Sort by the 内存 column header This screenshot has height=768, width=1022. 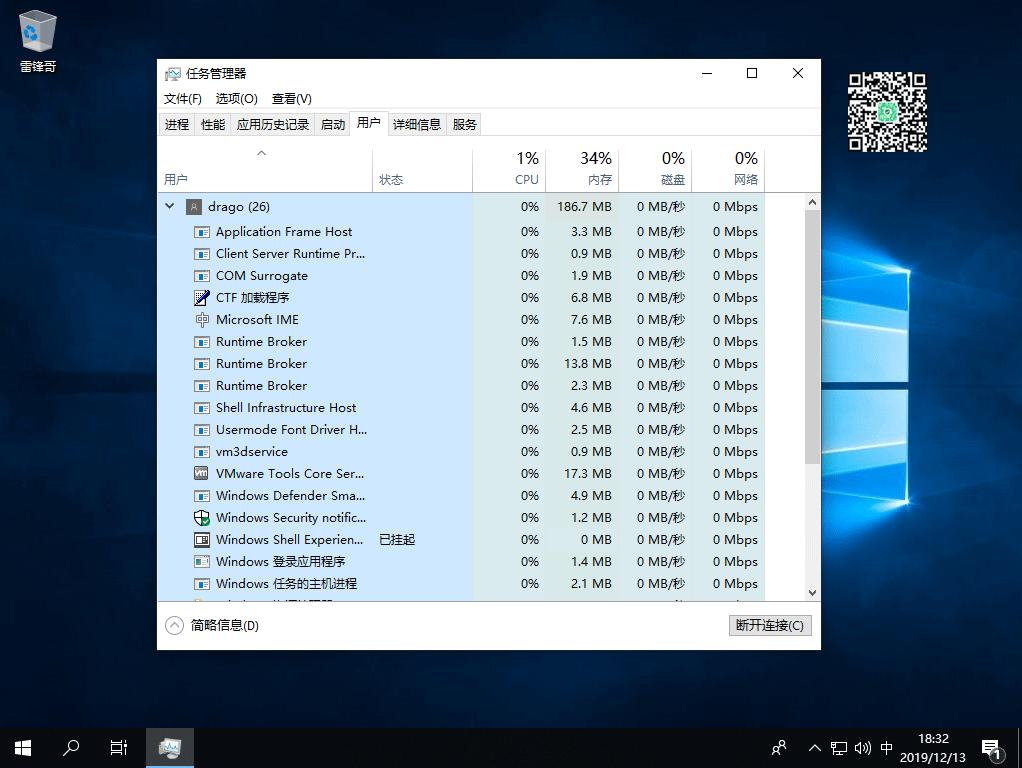click(x=595, y=168)
